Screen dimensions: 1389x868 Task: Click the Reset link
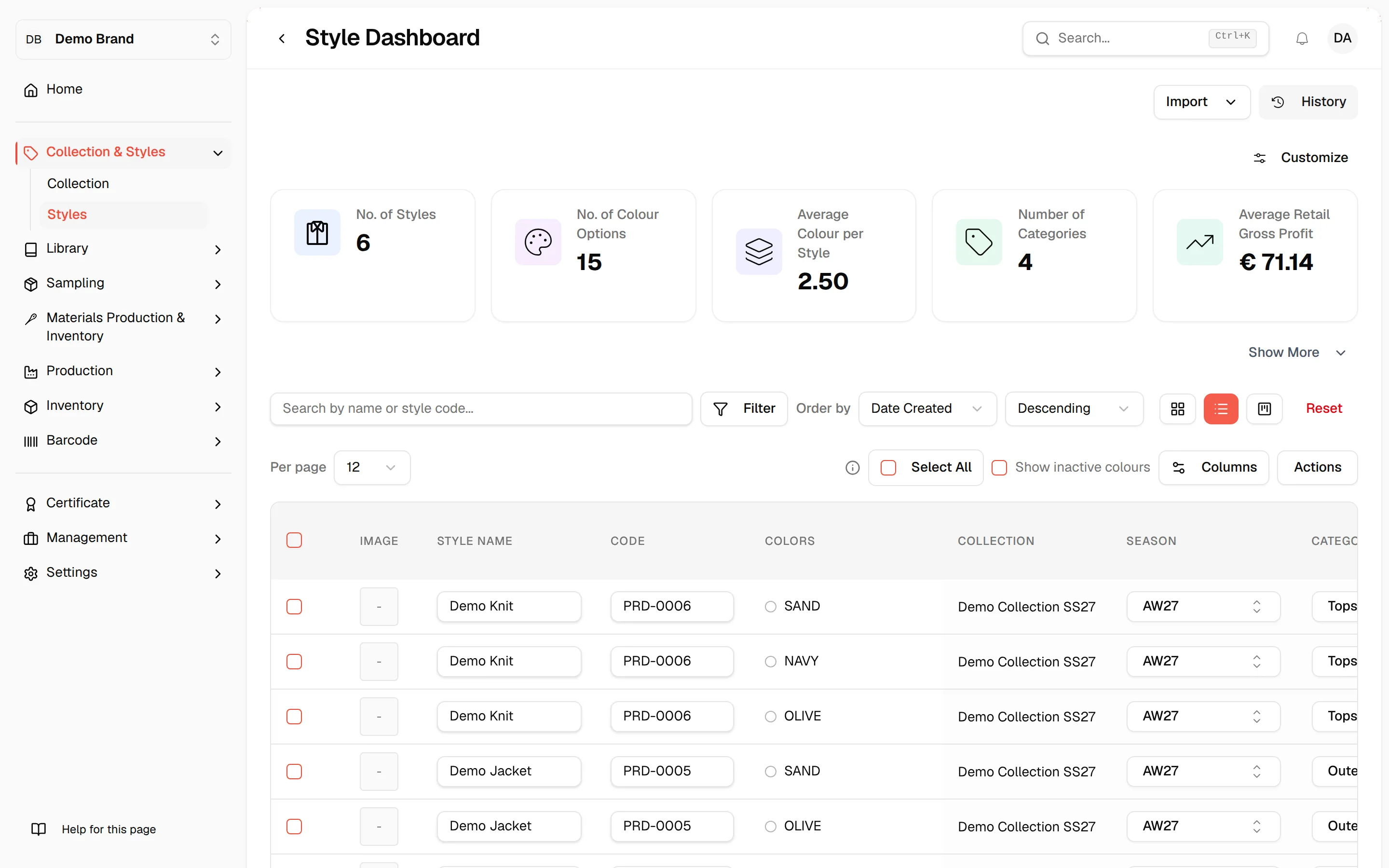(1323, 409)
